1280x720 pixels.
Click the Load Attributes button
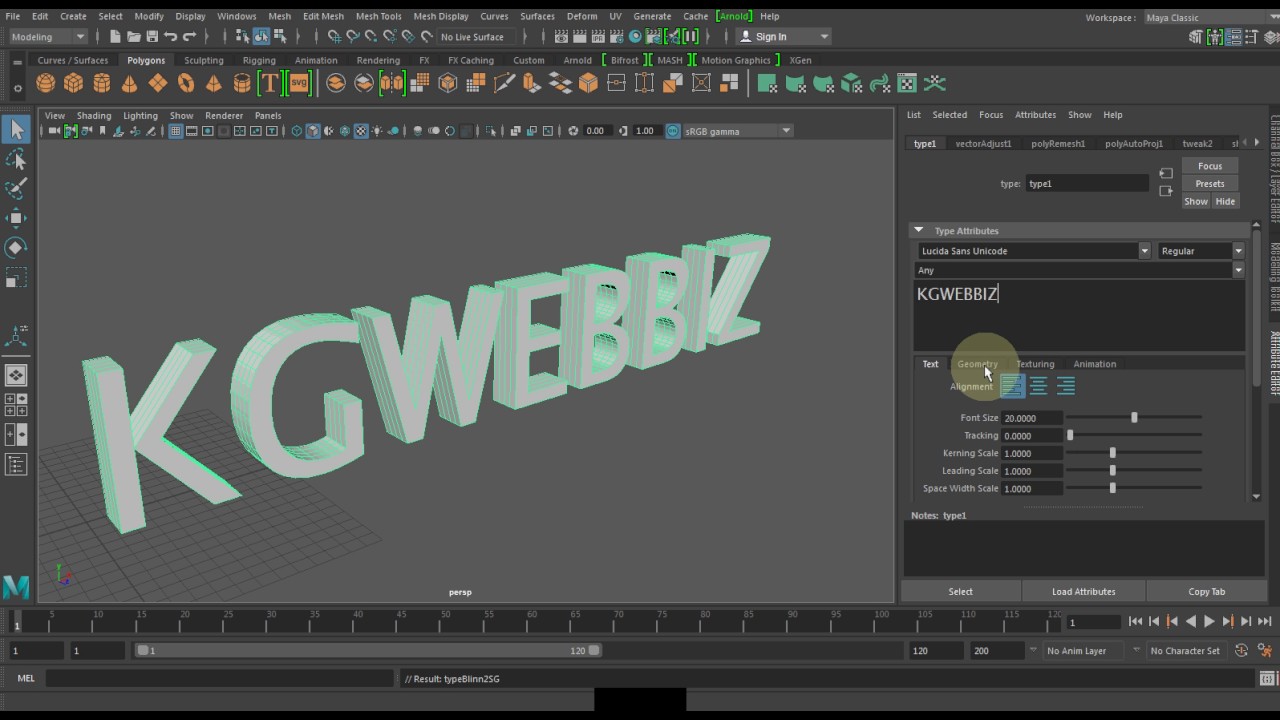click(x=1083, y=592)
